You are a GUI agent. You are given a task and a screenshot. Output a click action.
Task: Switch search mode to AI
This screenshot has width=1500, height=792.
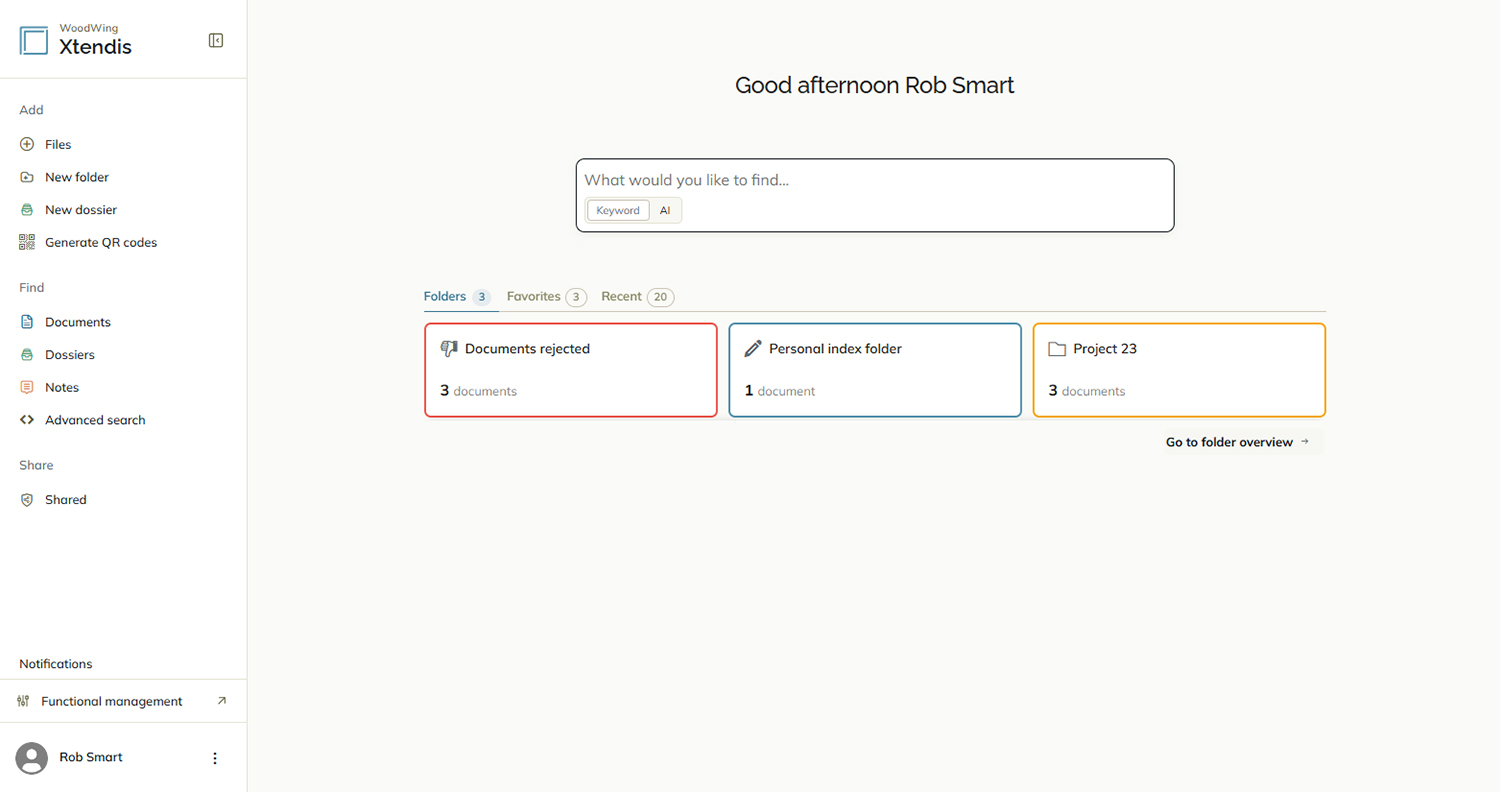point(665,210)
